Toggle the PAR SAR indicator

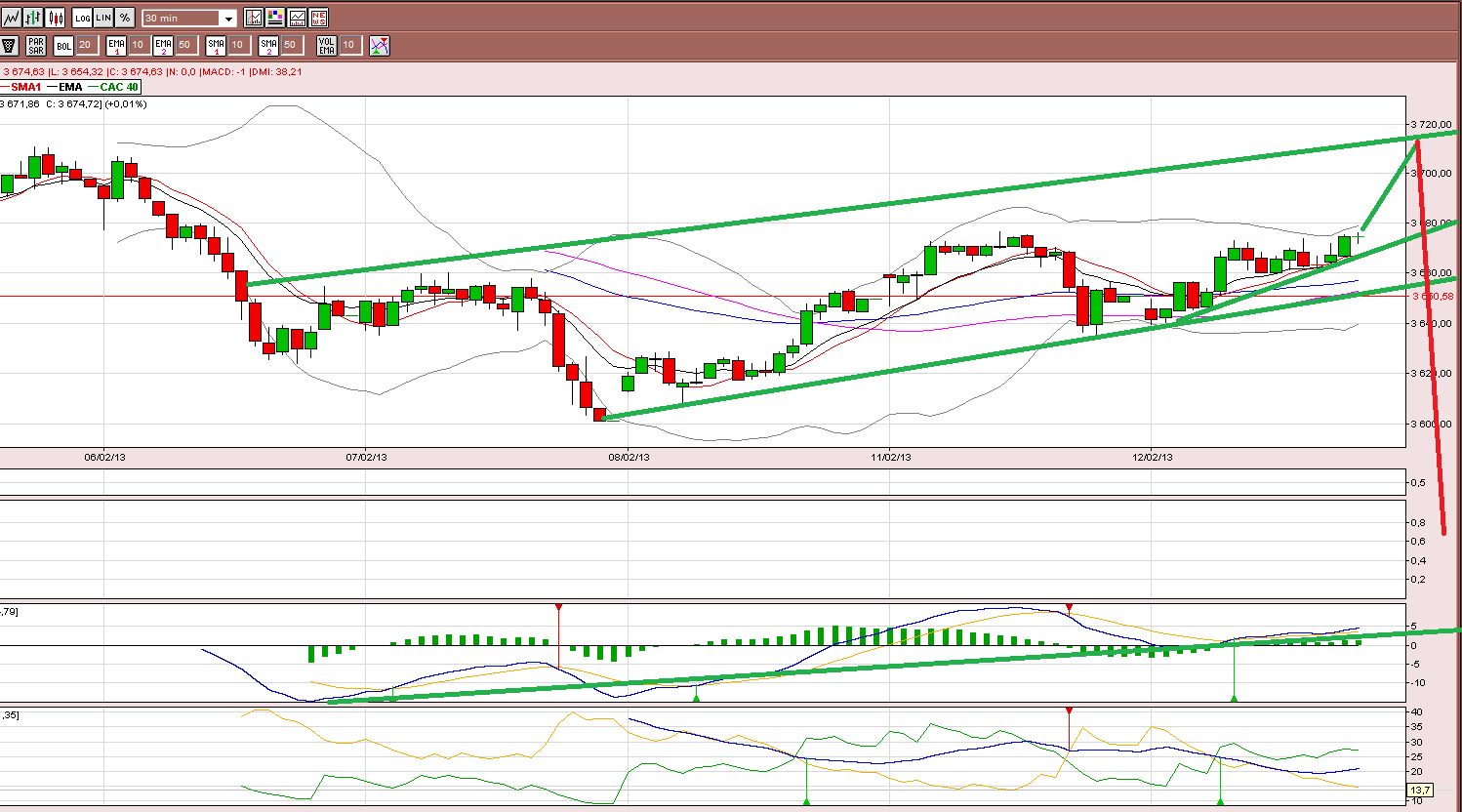(36, 45)
